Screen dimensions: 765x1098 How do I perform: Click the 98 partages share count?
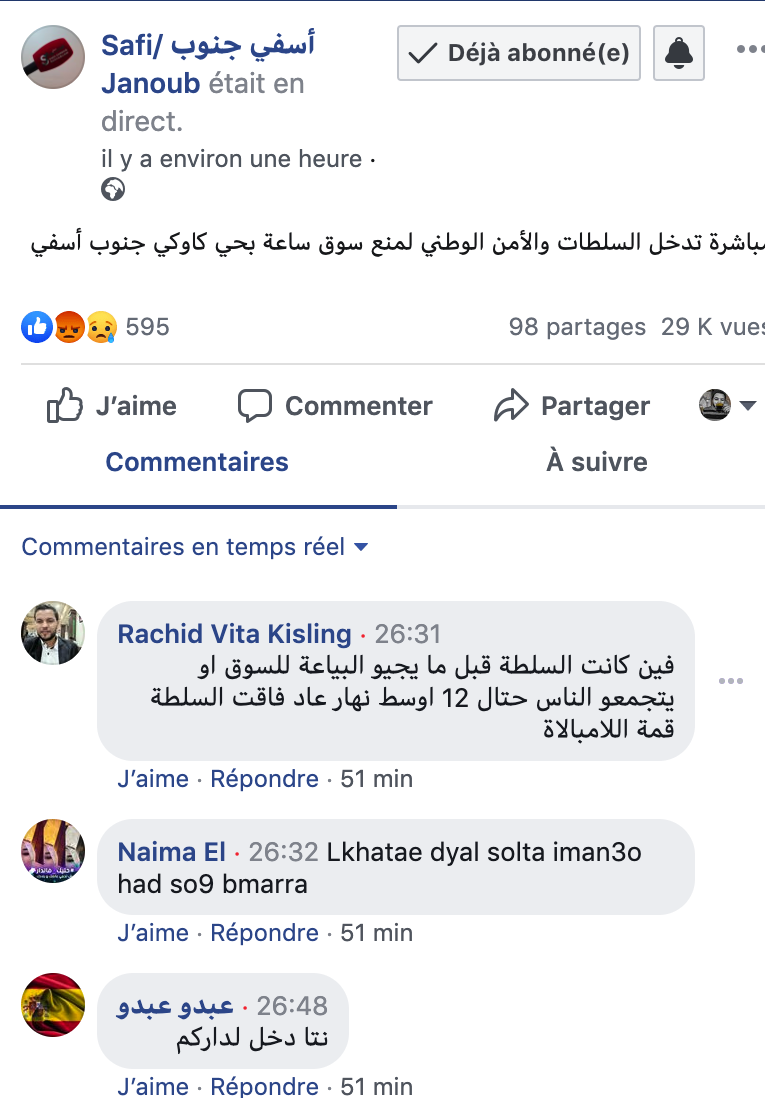pos(577,327)
